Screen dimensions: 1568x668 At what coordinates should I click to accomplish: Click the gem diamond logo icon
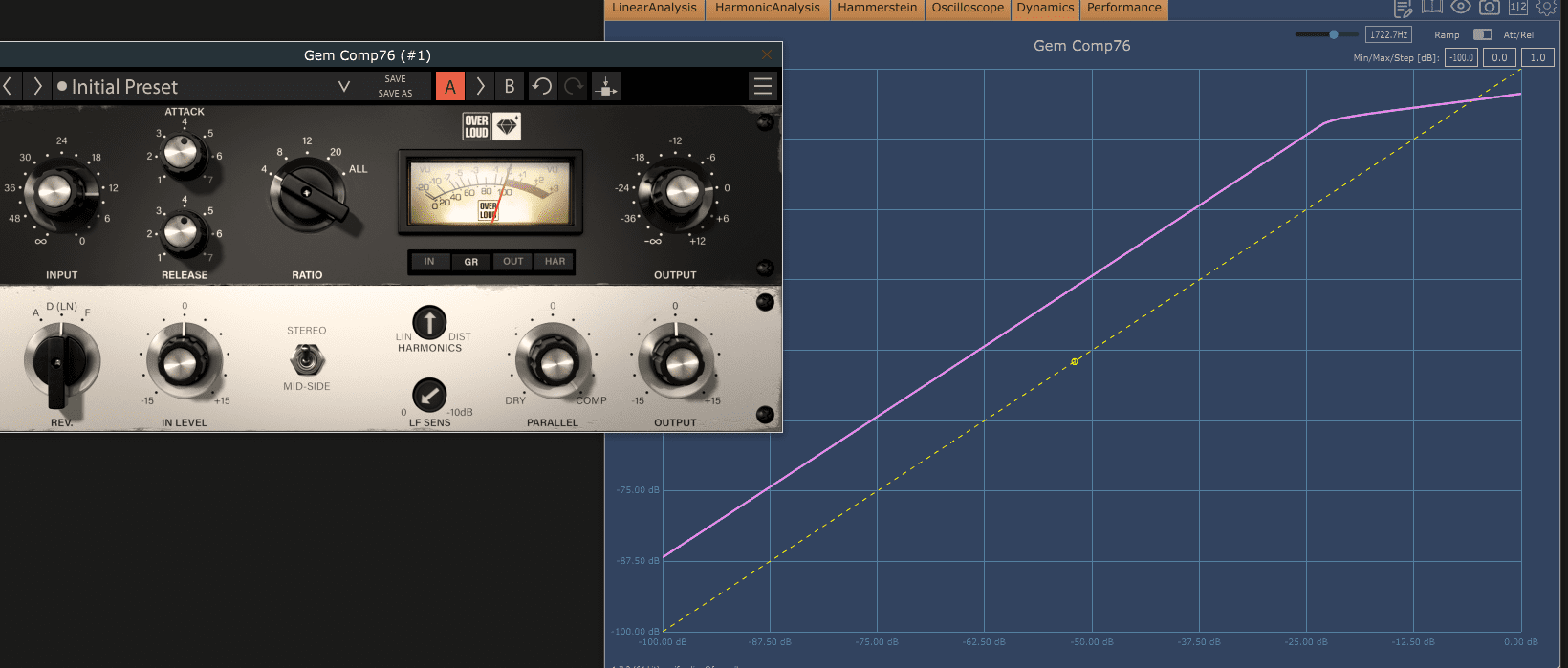[x=507, y=126]
